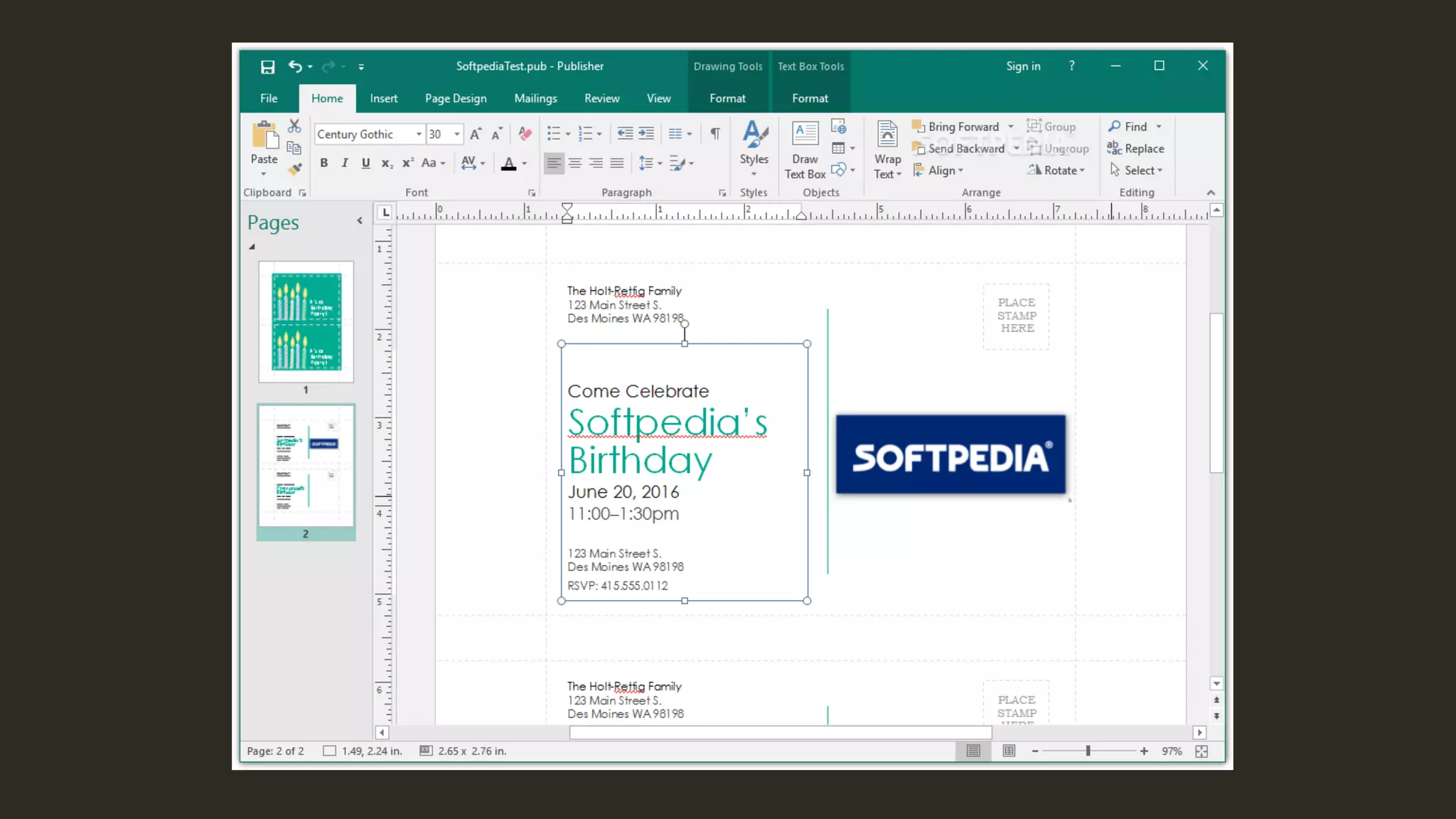Toggle Bold formatting
The width and height of the screenshot is (1456, 819).
[323, 163]
